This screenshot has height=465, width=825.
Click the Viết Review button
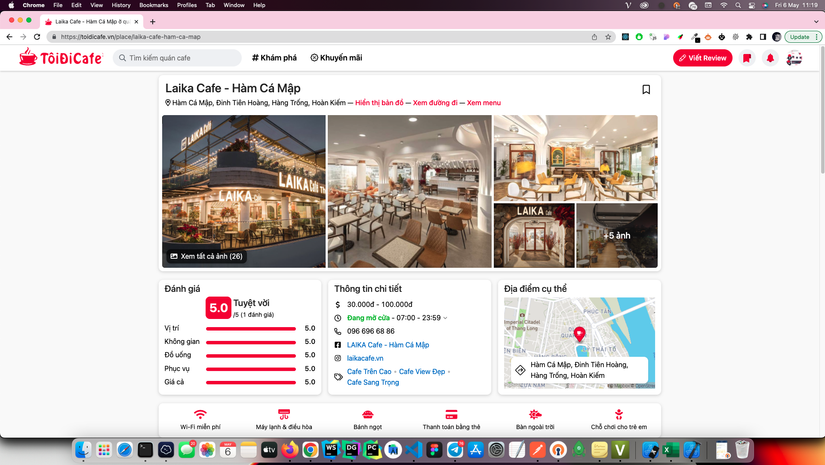(x=702, y=58)
